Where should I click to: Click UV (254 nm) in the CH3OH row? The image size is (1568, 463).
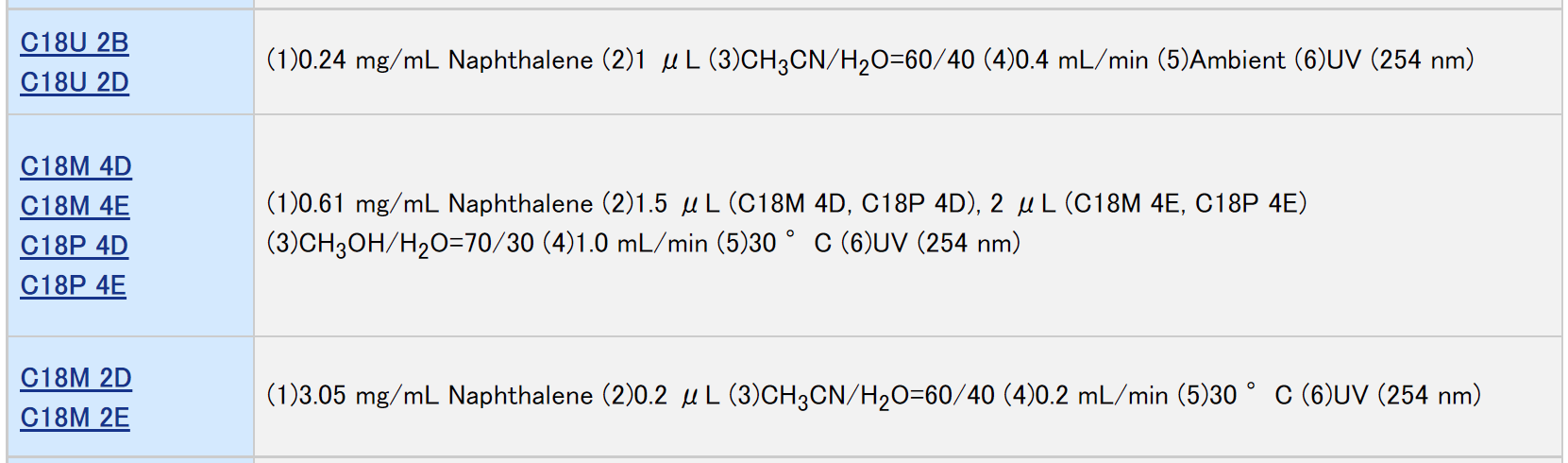(947, 244)
